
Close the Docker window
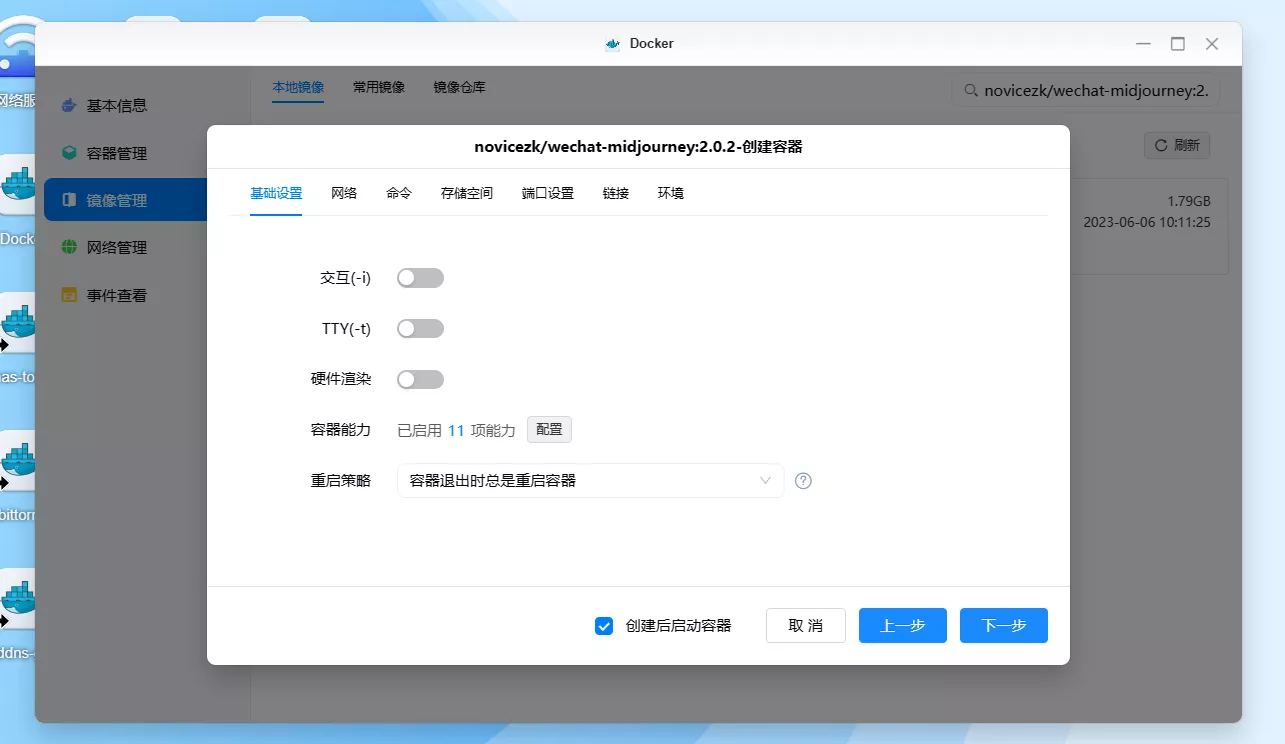(x=1212, y=44)
